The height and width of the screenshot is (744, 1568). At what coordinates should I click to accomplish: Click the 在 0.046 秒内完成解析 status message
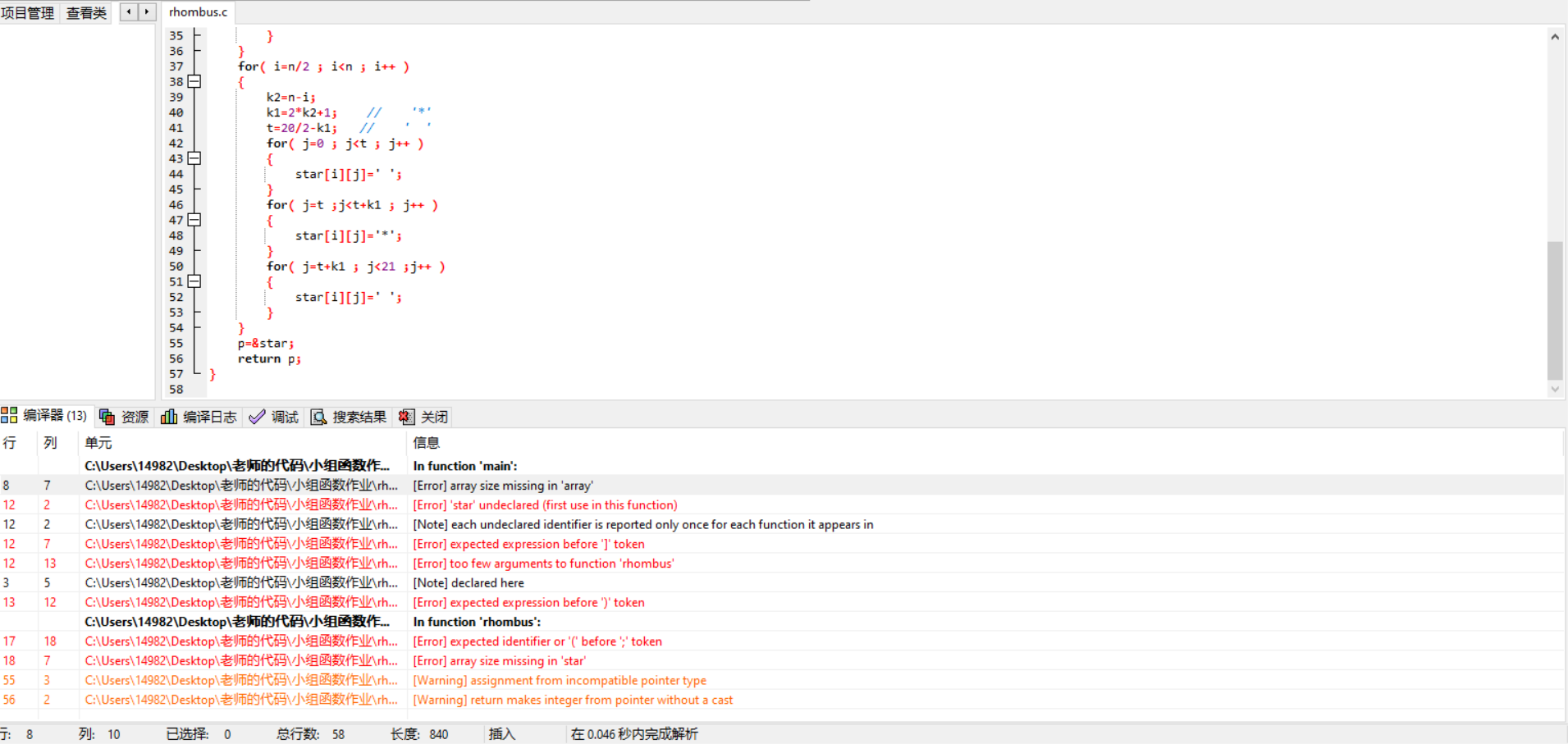pyautogui.click(x=634, y=734)
